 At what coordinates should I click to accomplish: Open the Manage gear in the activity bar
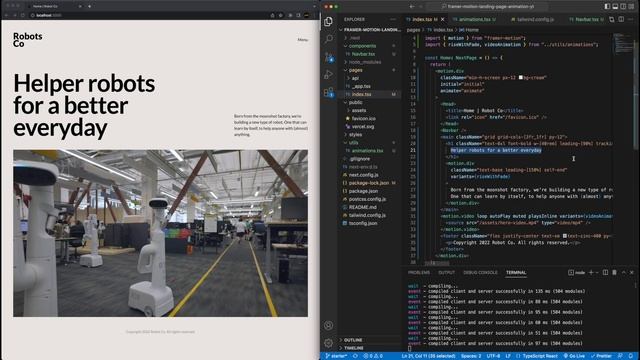pyautogui.click(x=329, y=343)
